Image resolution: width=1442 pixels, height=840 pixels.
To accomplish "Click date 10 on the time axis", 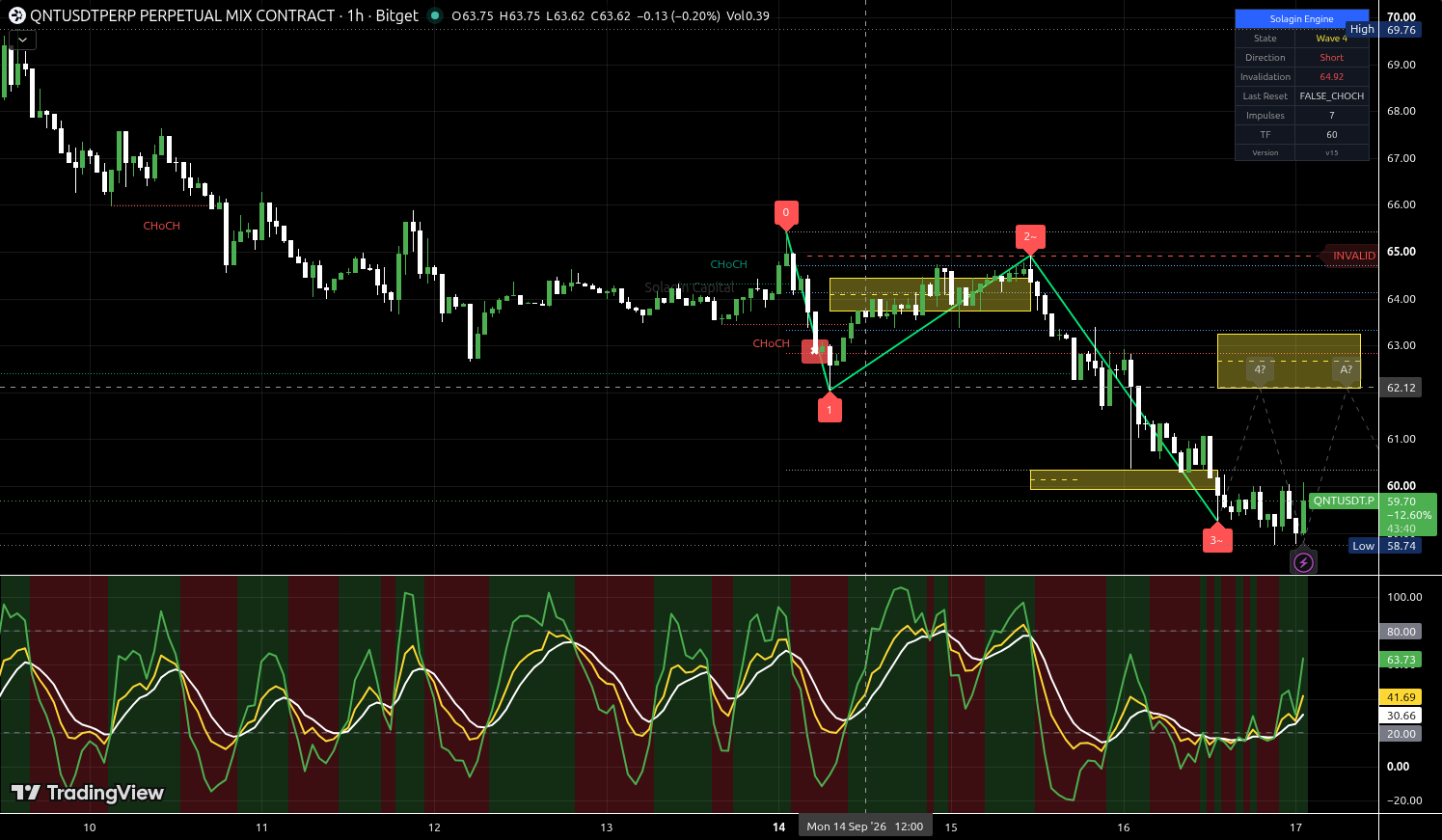I will coord(90,827).
